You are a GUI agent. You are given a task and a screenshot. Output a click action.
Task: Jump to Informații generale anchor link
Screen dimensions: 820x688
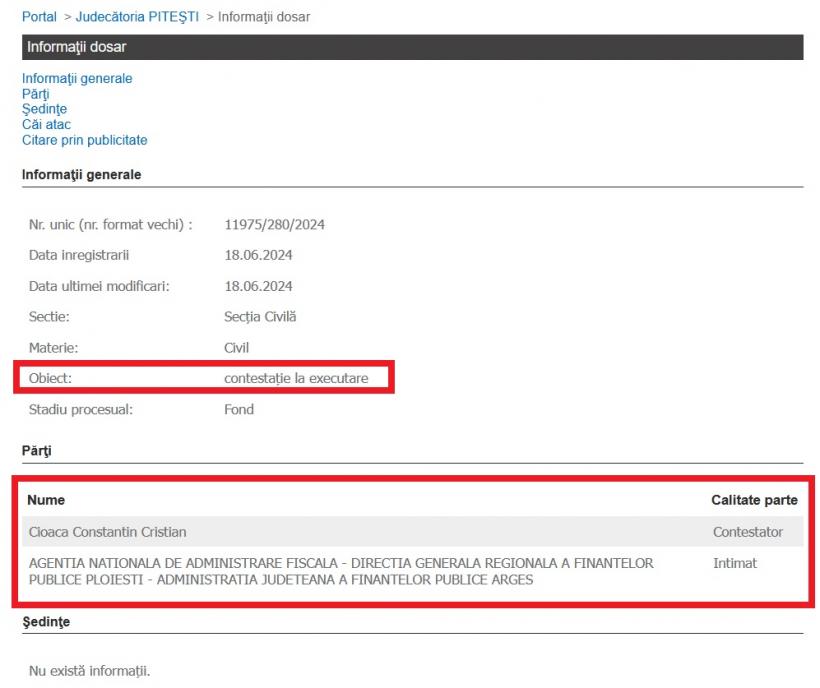[x=77, y=78]
